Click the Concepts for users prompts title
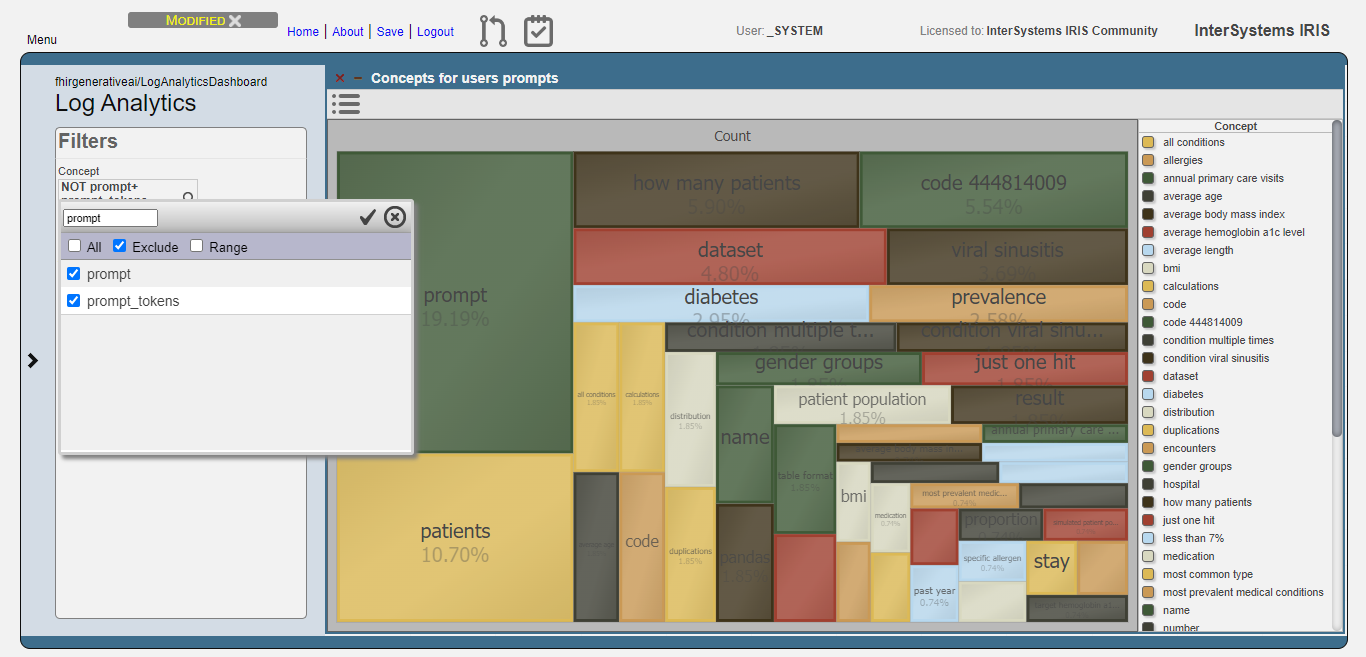 coord(465,78)
